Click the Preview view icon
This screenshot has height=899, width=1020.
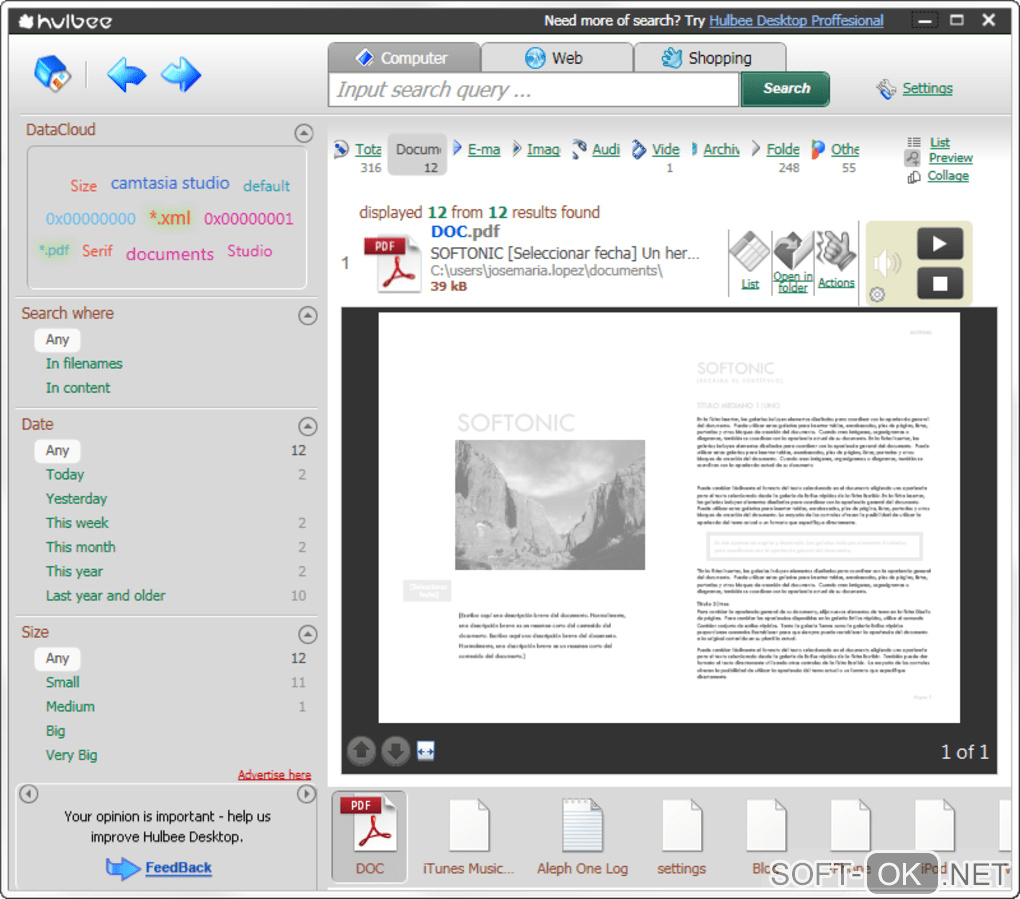(x=913, y=158)
